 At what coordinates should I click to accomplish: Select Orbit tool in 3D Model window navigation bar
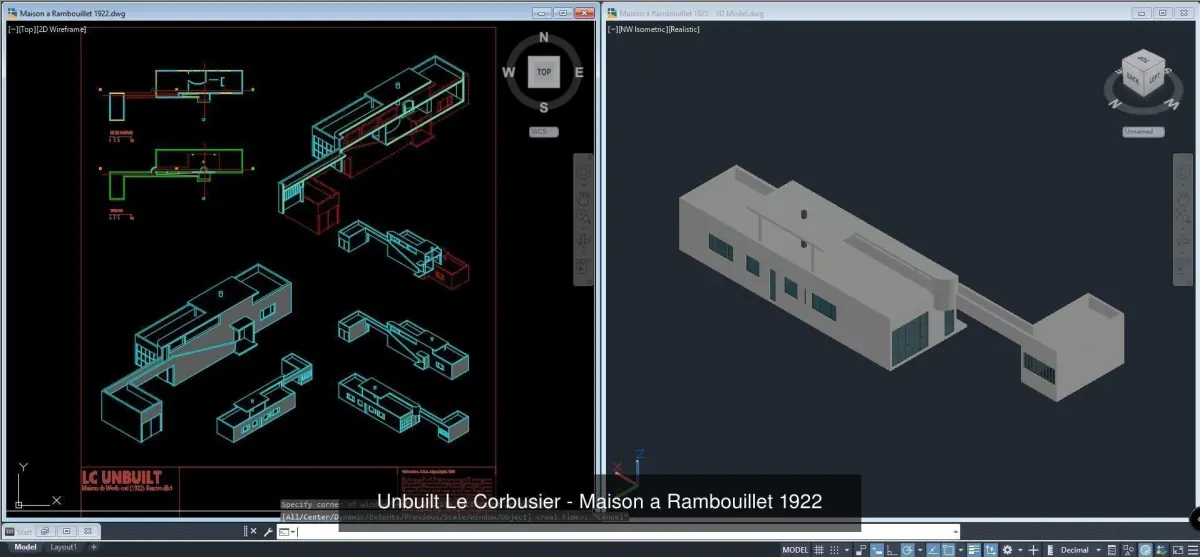click(x=1183, y=239)
